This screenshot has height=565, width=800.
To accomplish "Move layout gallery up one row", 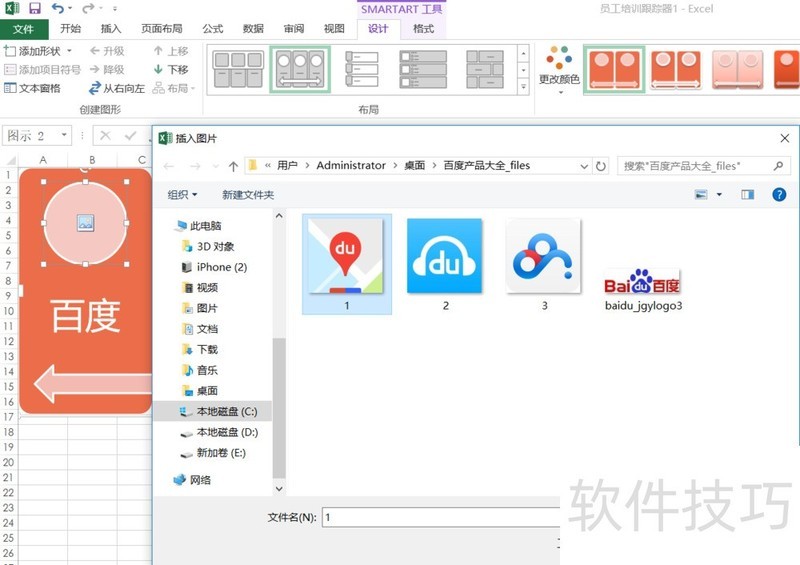I will [523, 53].
